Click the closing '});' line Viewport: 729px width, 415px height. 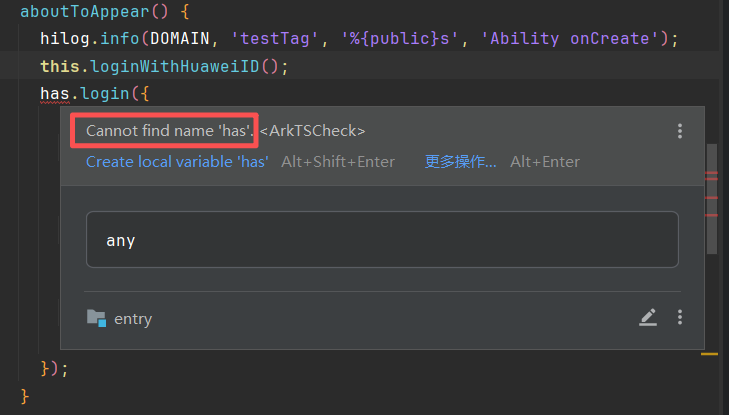tap(54, 369)
